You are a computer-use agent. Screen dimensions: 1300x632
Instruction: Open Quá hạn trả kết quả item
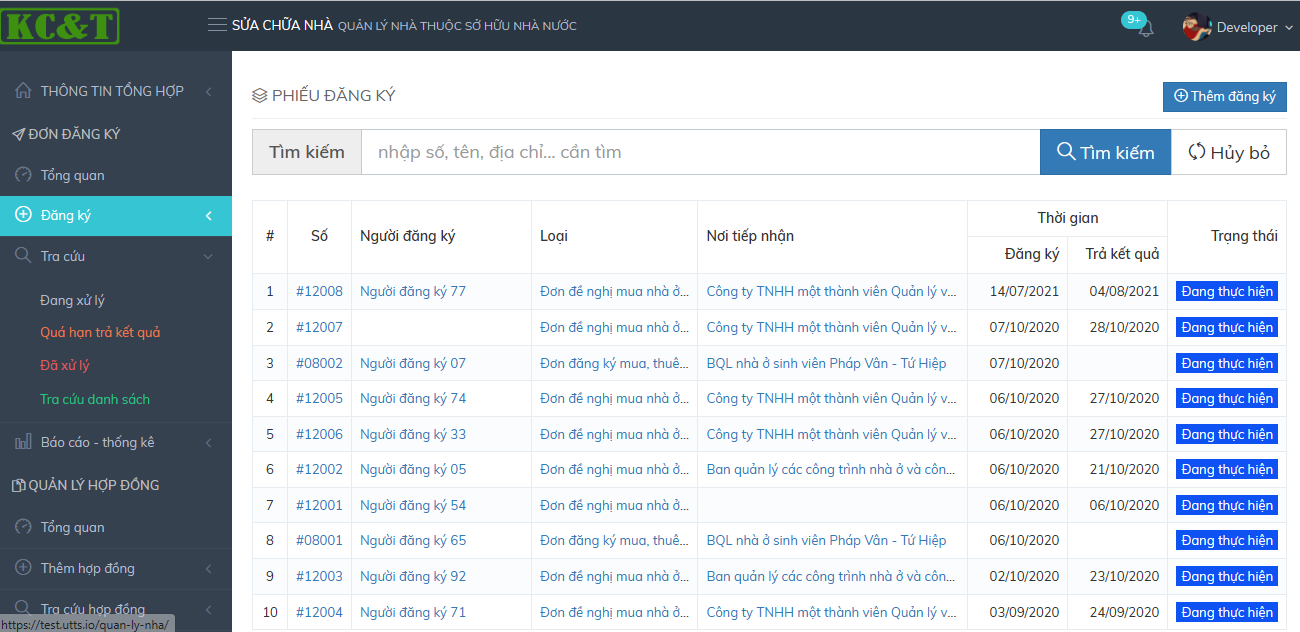pos(100,332)
